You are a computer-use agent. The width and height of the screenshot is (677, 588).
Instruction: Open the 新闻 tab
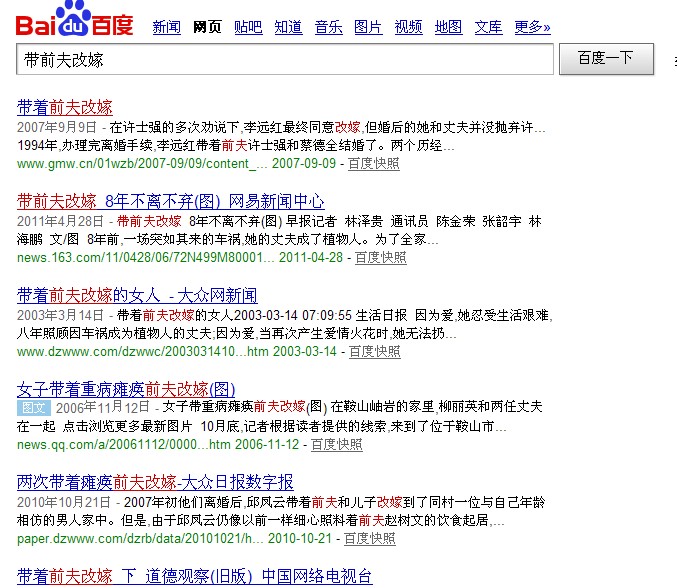(x=167, y=27)
